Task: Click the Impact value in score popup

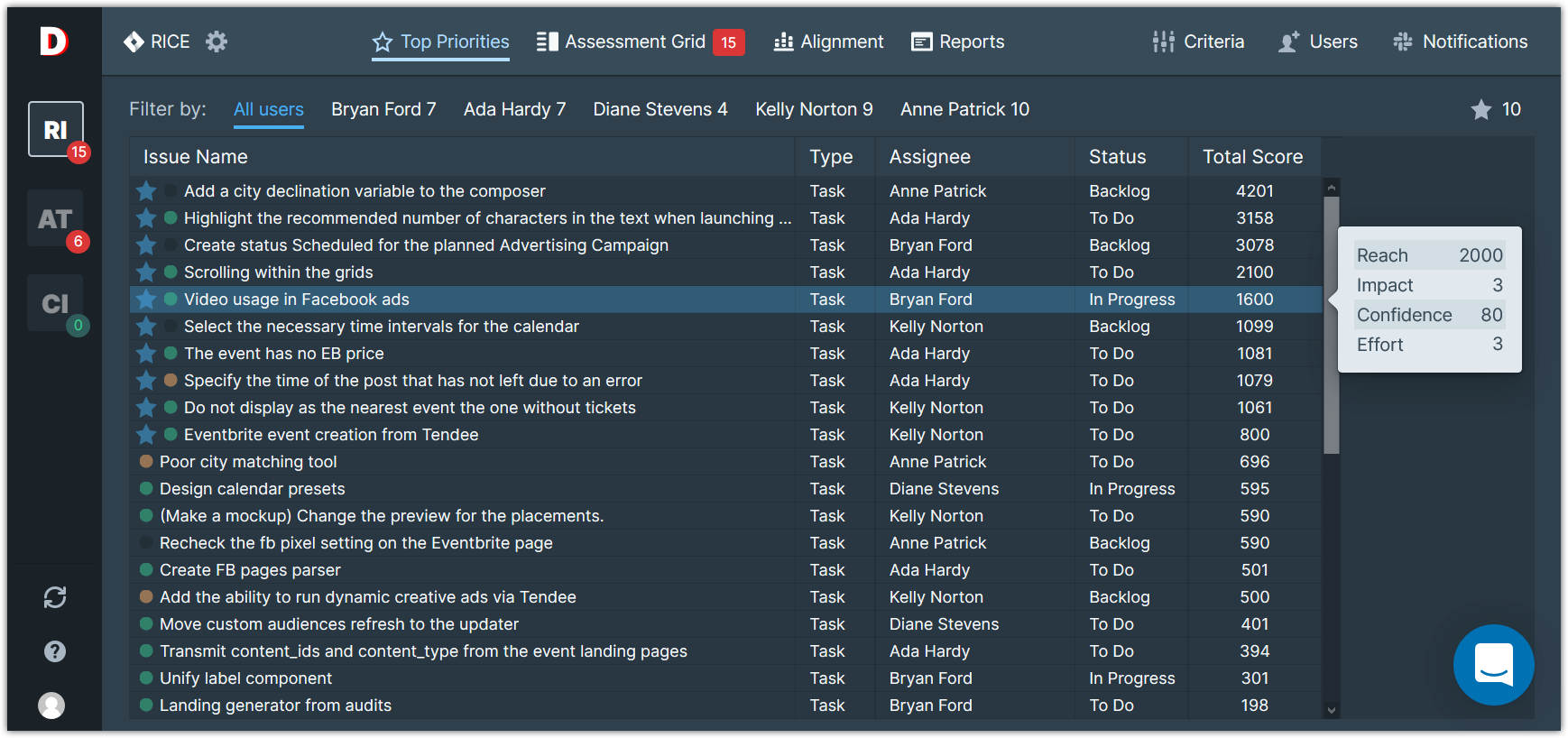Action: tap(1498, 285)
